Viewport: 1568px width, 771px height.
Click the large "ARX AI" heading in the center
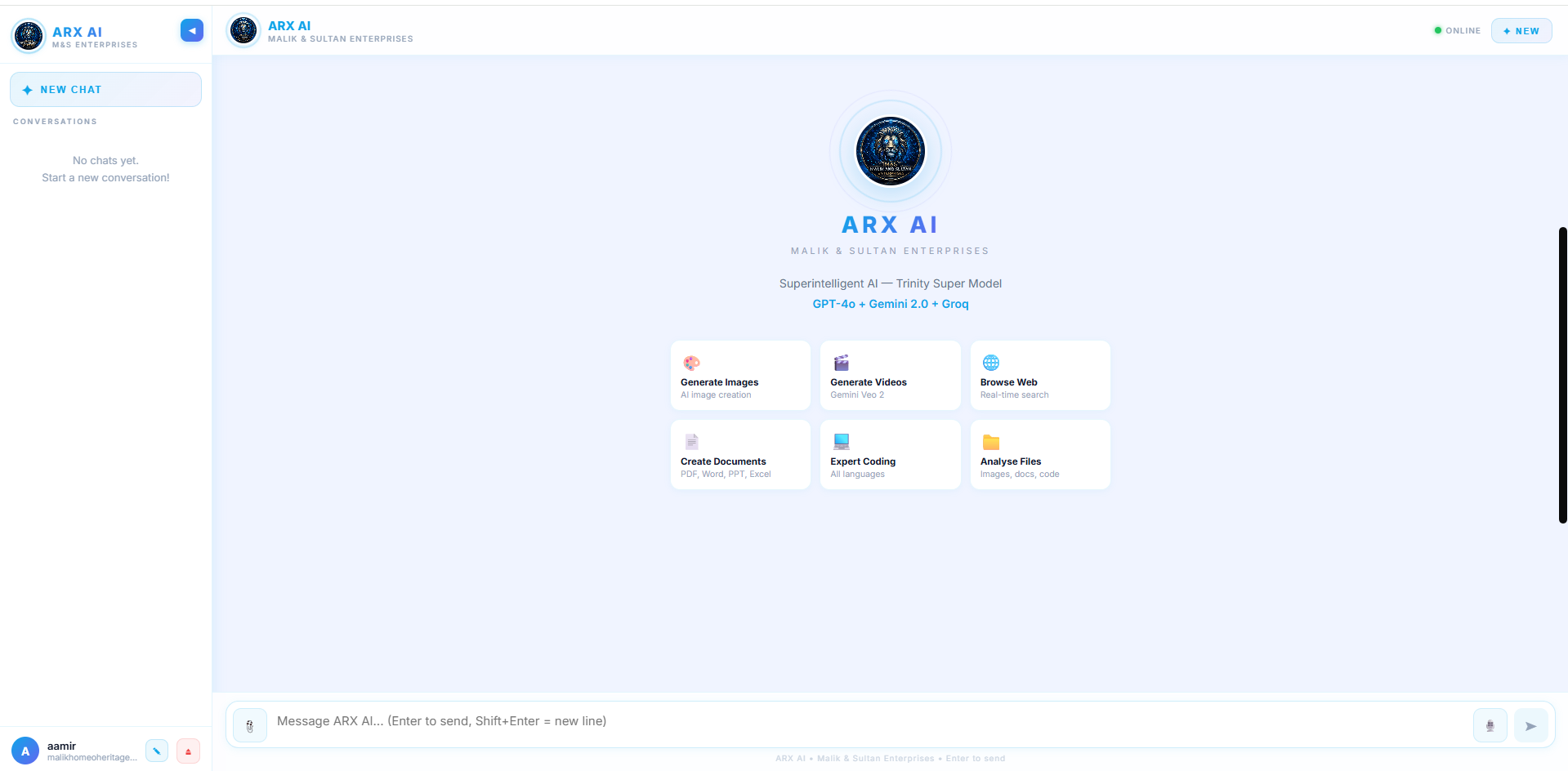pyautogui.click(x=890, y=225)
